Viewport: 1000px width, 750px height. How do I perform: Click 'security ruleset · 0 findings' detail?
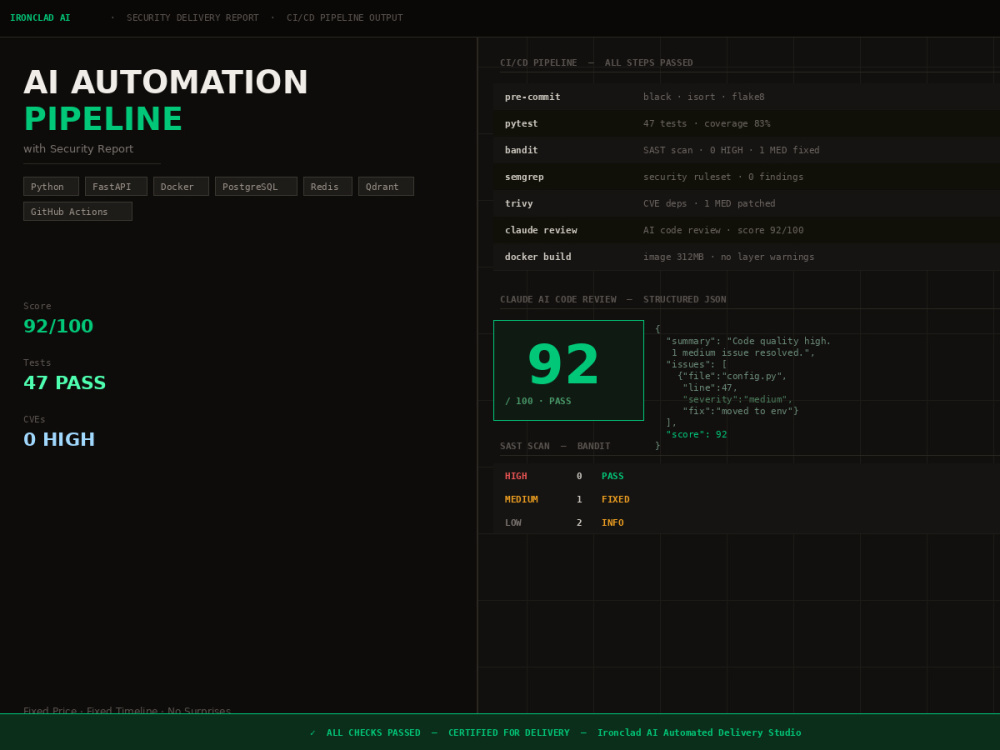723,177
